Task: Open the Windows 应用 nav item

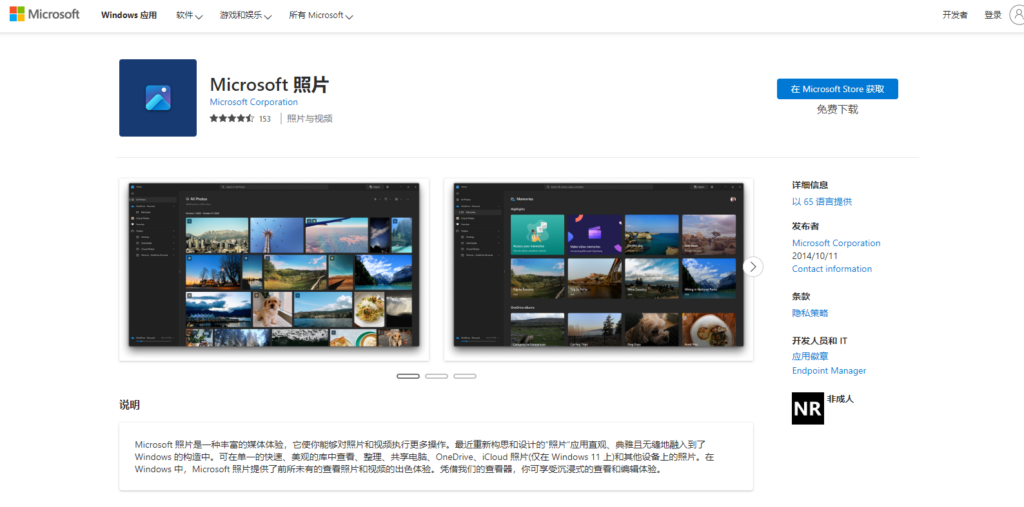Action: [x=129, y=15]
